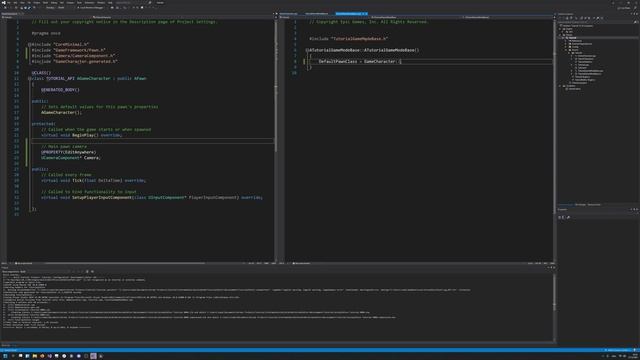Expand External Dependencies node
This screenshot has width=640, height=360.
[565, 44]
